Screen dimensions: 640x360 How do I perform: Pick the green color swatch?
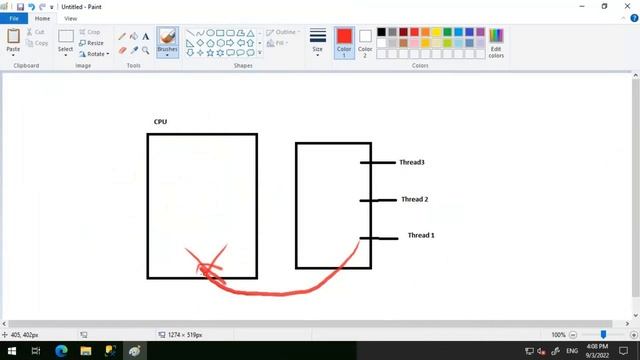(x=447, y=32)
